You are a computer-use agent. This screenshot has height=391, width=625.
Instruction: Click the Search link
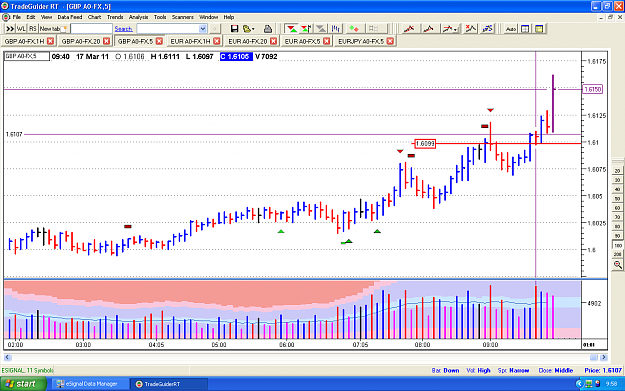pos(123,29)
